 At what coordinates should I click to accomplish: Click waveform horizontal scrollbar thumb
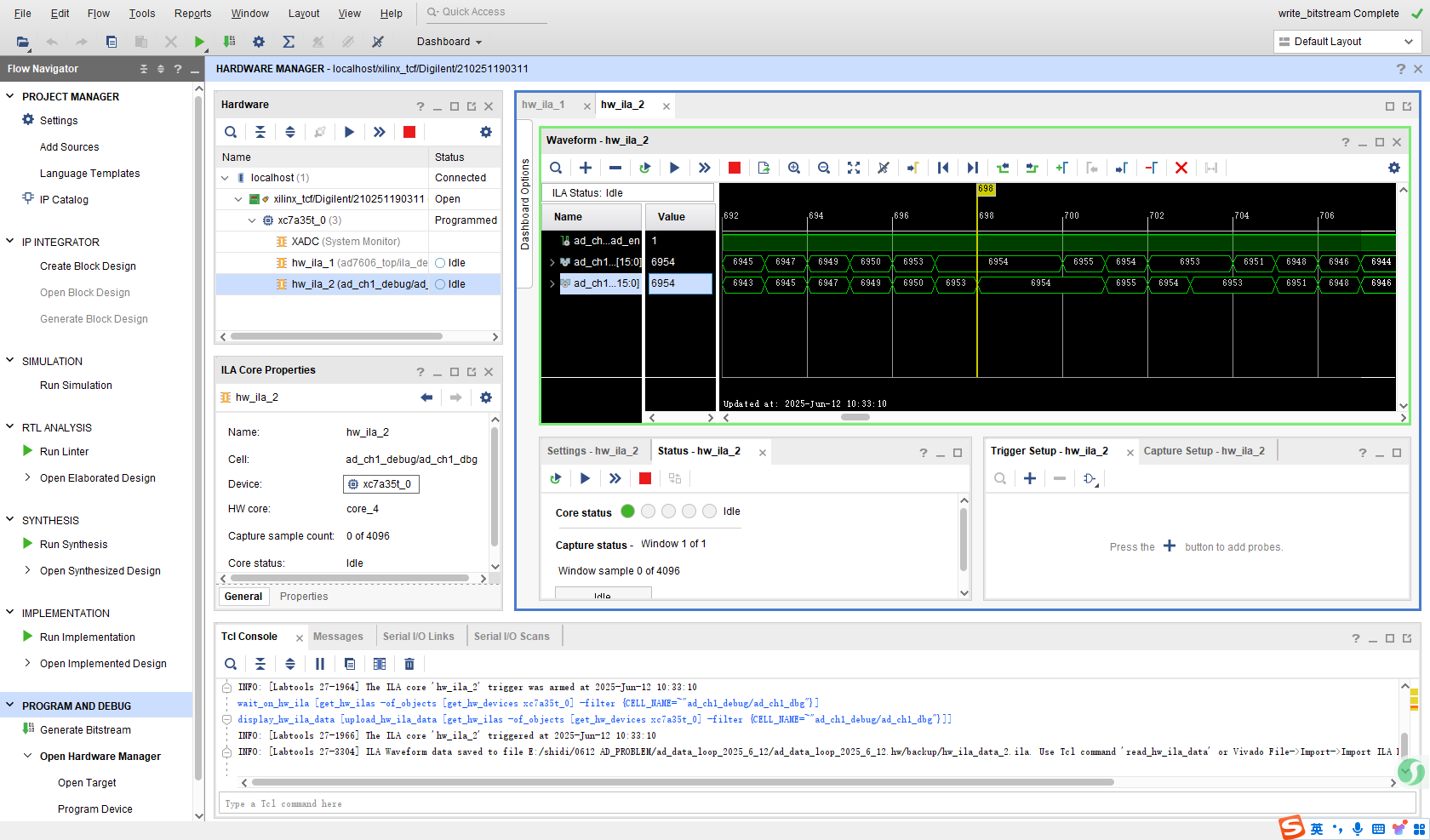click(x=855, y=417)
